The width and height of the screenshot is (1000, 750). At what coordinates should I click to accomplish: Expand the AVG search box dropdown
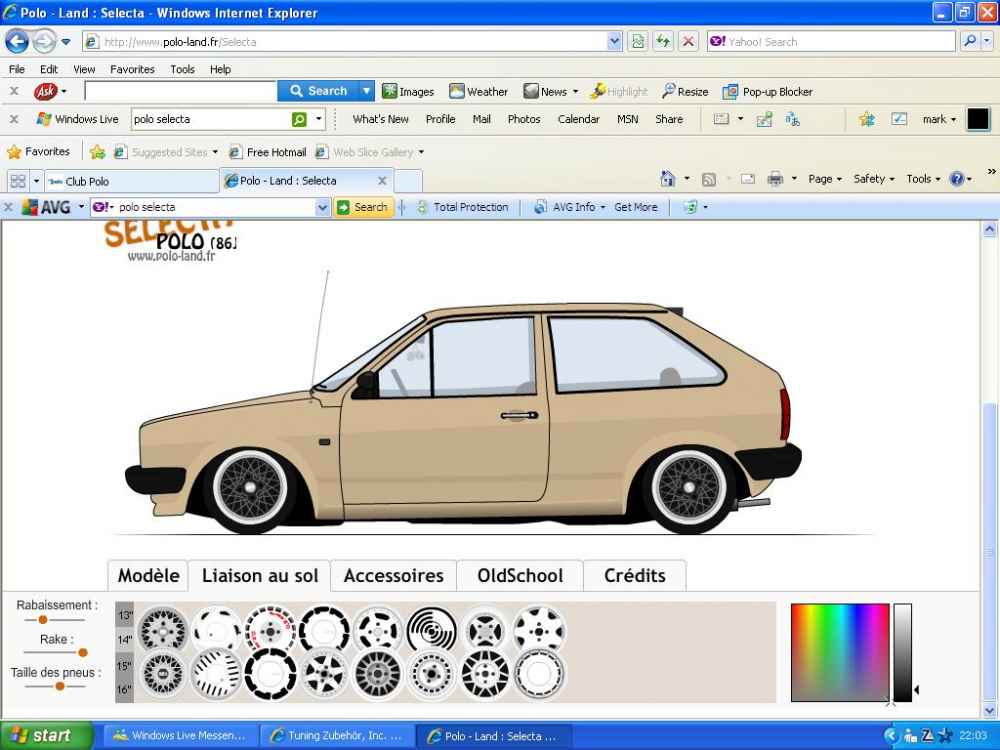point(323,207)
